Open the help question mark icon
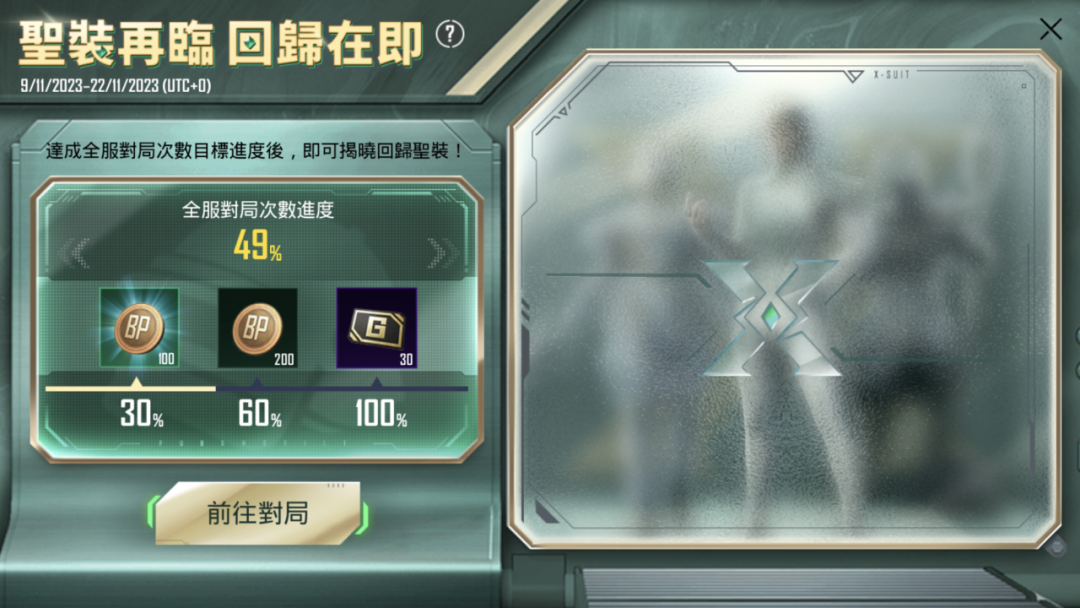The image size is (1080, 608). (x=450, y=34)
